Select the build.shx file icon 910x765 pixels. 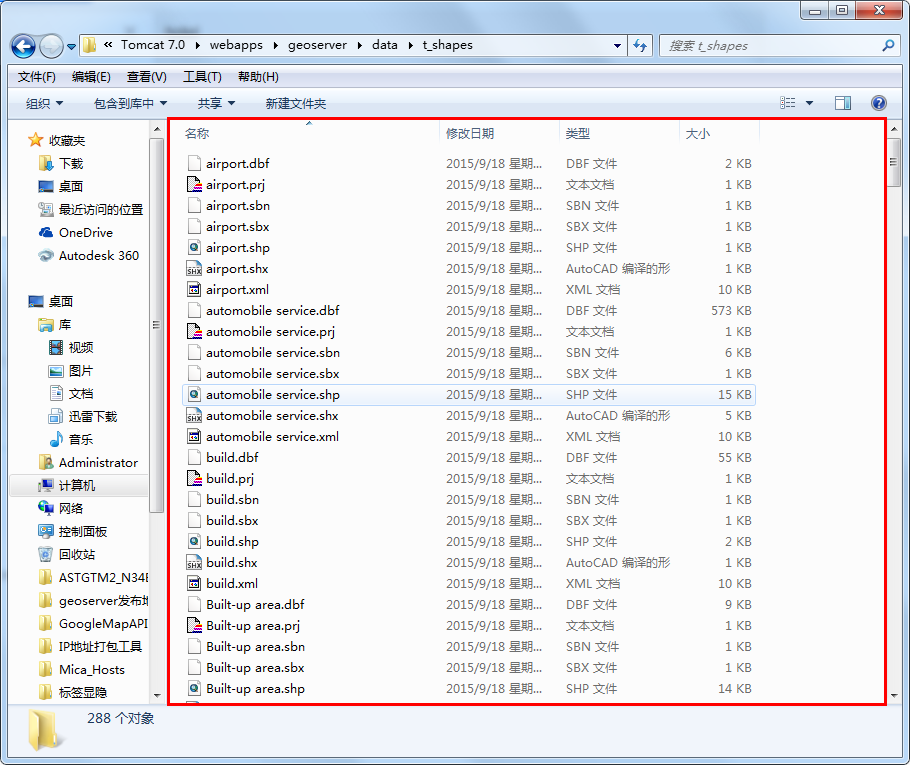click(x=194, y=562)
